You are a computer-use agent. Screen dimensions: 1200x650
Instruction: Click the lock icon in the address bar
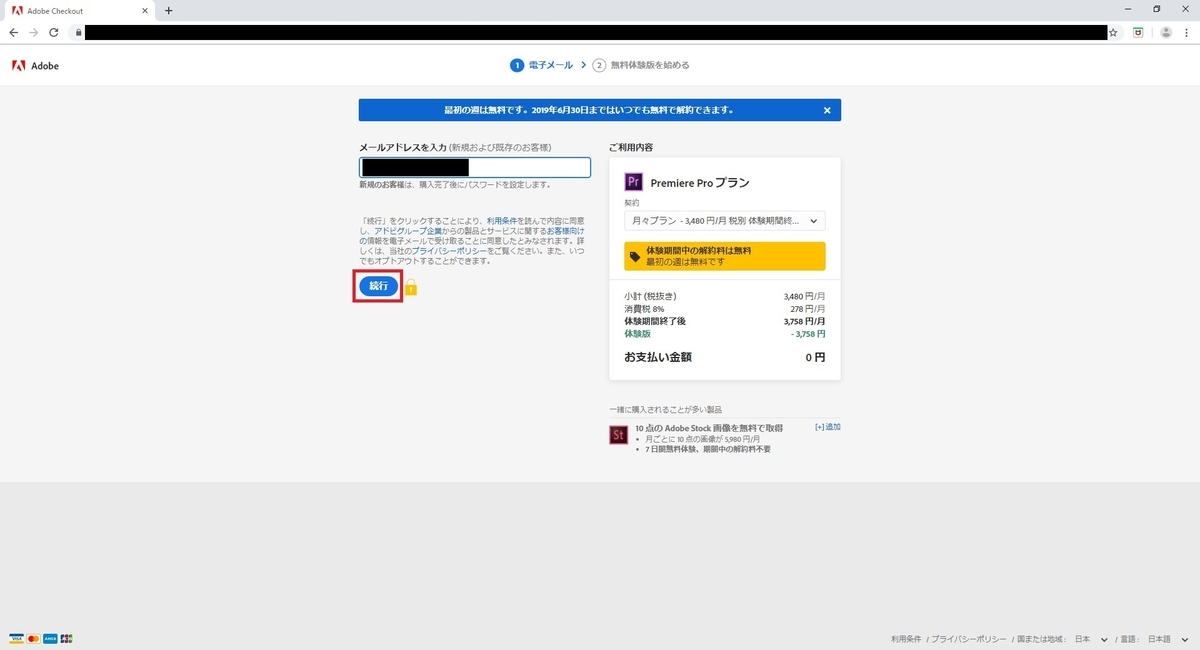click(x=78, y=32)
